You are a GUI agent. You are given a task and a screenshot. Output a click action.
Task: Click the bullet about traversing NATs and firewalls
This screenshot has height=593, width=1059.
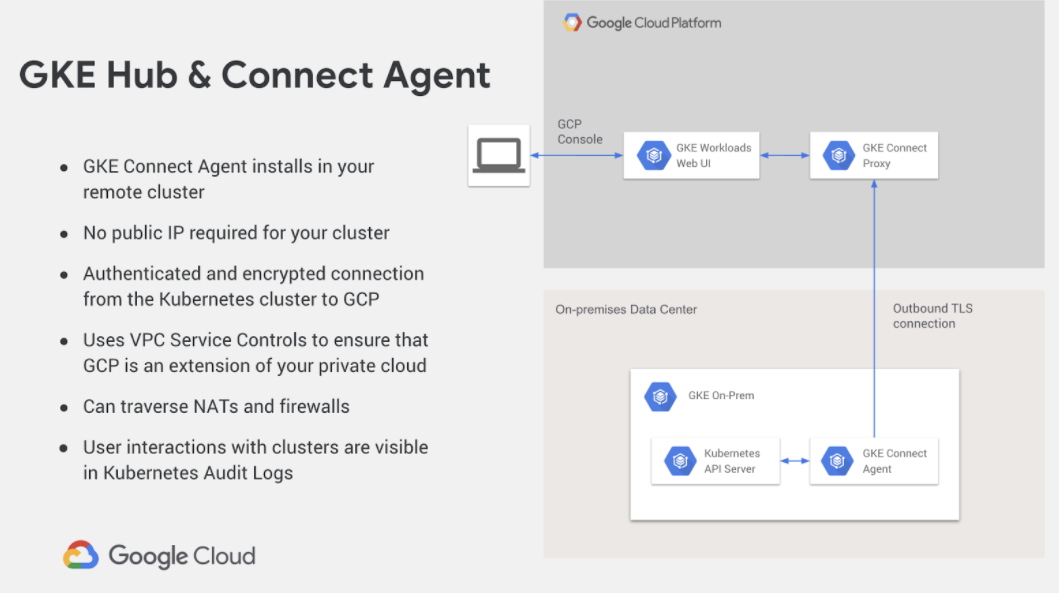point(216,407)
